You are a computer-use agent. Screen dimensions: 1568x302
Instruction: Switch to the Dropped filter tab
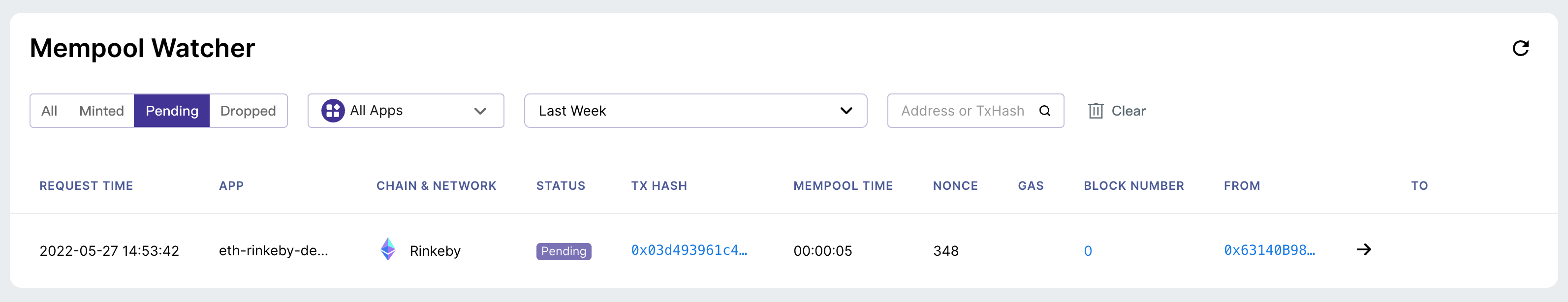(x=248, y=111)
